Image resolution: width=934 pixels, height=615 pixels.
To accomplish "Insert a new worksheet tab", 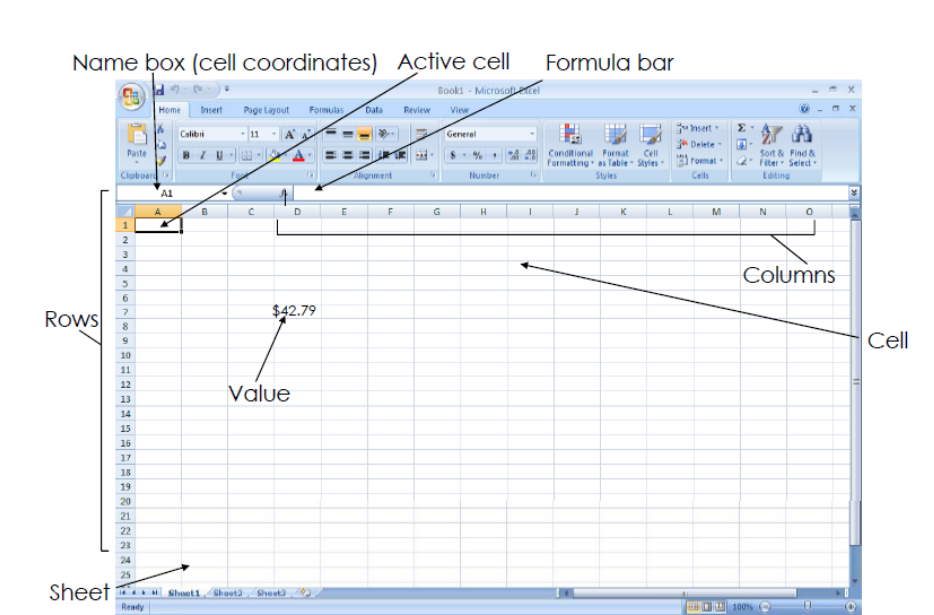I will [307, 593].
